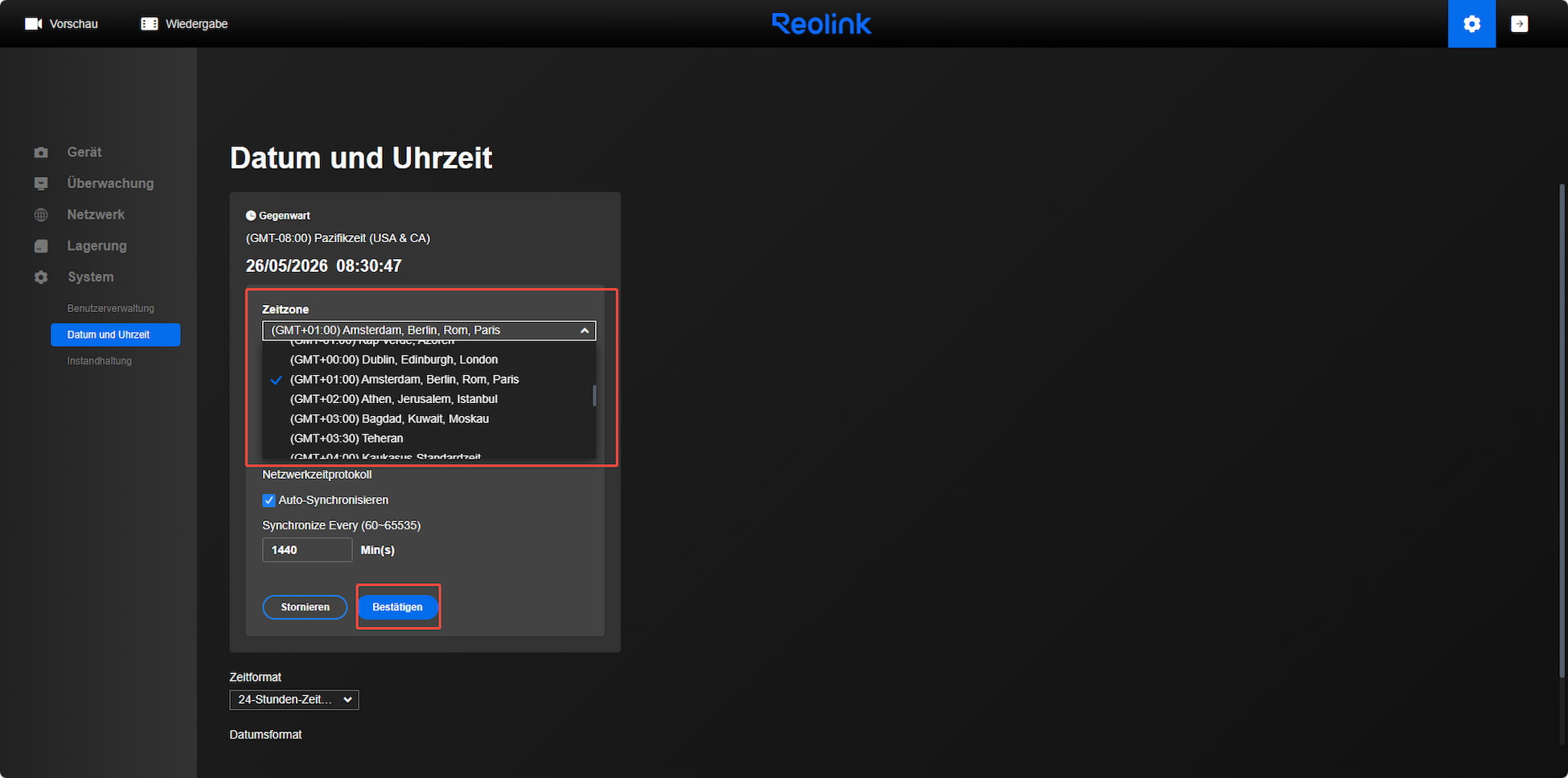
Task: Click the timezone list scrollbar thumb
Action: 594,396
